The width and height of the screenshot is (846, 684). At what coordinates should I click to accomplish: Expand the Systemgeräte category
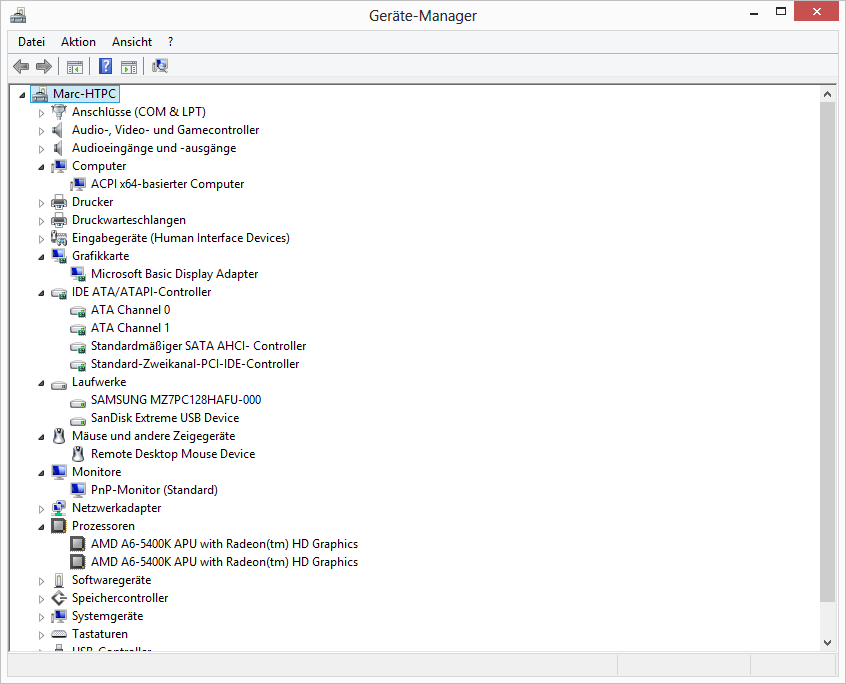pyautogui.click(x=42, y=617)
